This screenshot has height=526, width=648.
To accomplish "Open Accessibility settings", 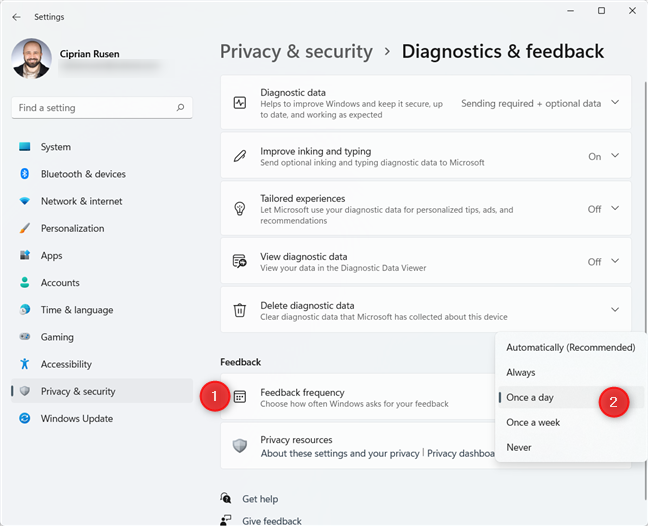I will pos(102,364).
